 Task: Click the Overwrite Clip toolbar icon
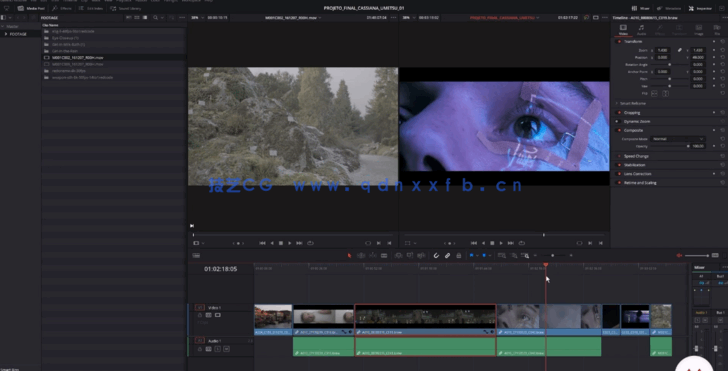(410, 255)
